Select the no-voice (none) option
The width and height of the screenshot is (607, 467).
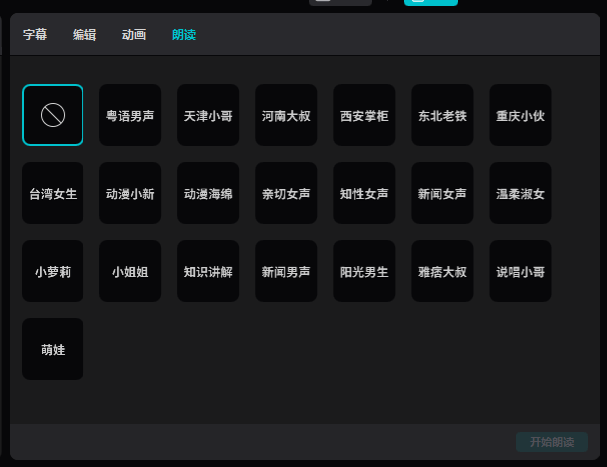click(x=53, y=115)
